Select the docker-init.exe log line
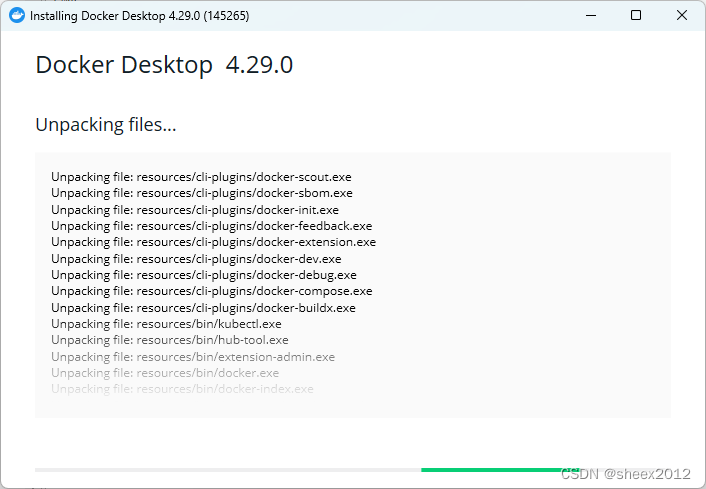The height and width of the screenshot is (489, 706). coord(195,210)
